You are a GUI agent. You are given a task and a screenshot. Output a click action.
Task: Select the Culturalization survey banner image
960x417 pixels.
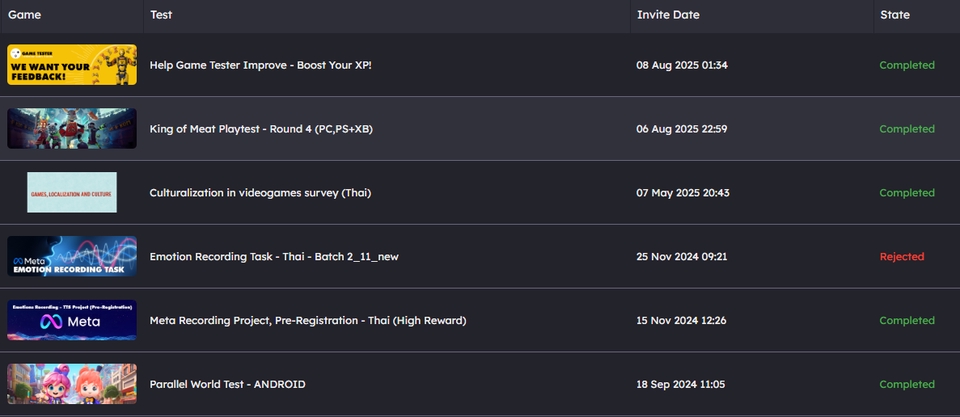tap(72, 192)
